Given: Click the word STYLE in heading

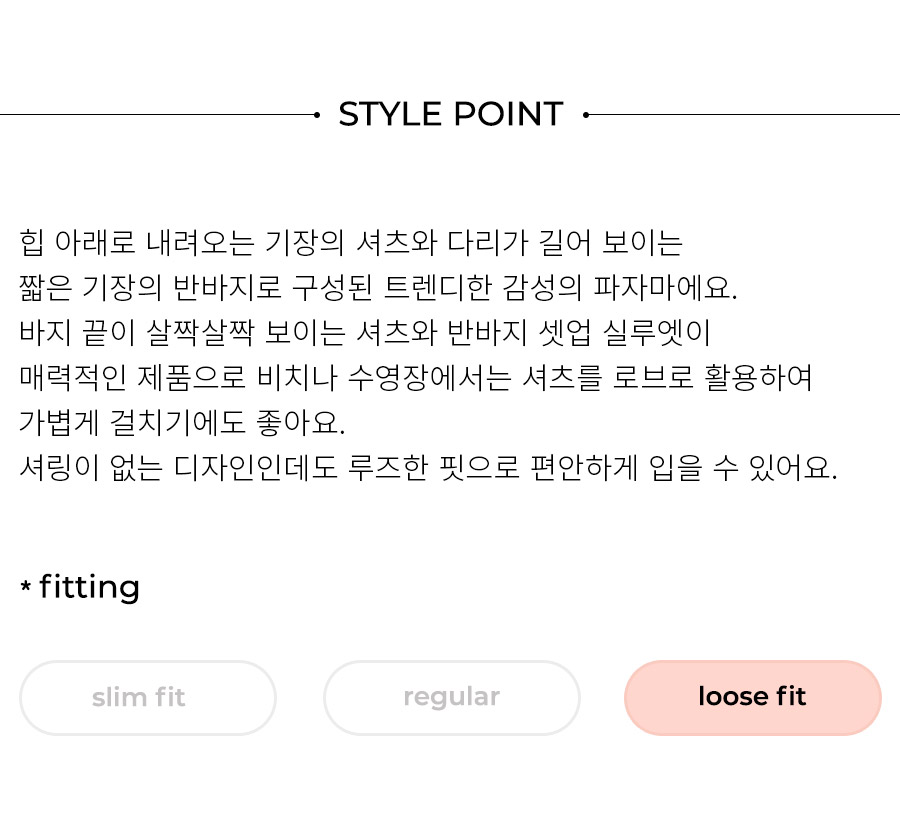Looking at the screenshot, I should [390, 114].
